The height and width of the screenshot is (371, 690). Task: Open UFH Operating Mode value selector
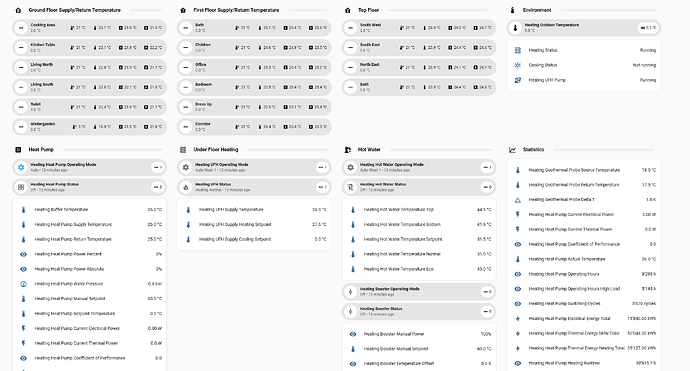point(322,167)
